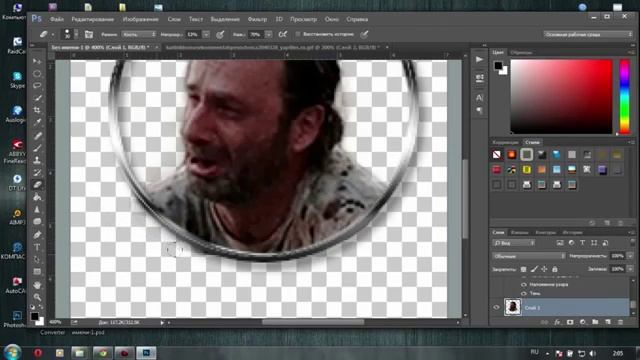Select Слой 1 layer thumbnail
This screenshot has height=360, width=640.
point(513,307)
